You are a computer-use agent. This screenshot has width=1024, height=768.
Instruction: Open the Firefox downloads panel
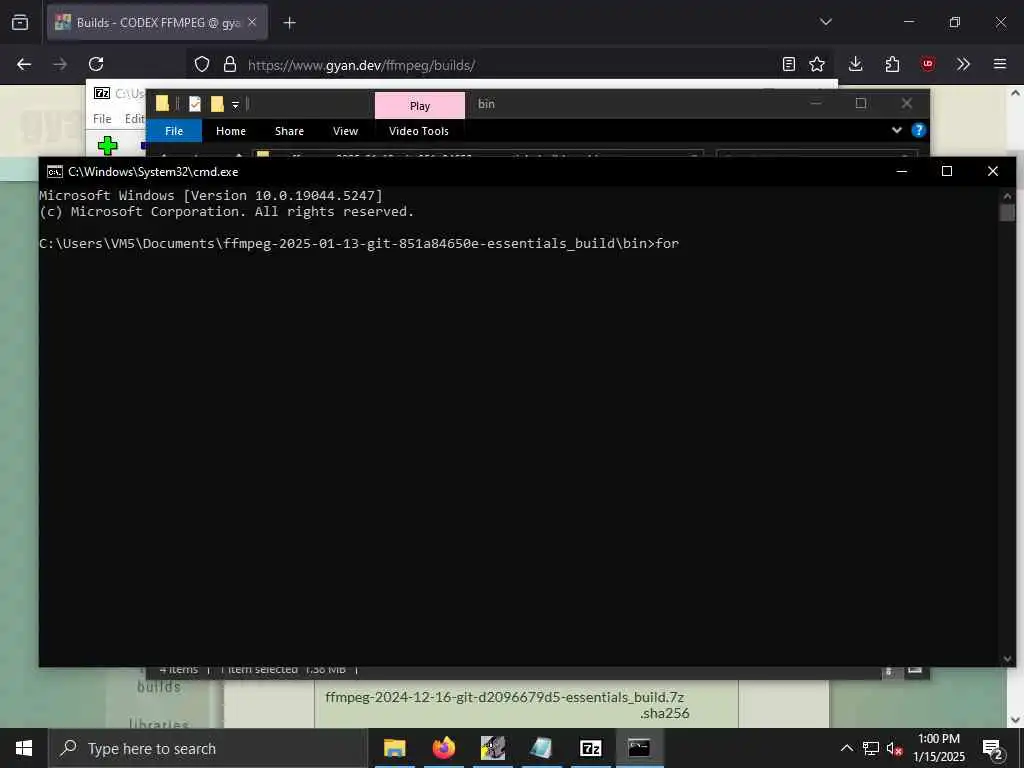(x=856, y=64)
